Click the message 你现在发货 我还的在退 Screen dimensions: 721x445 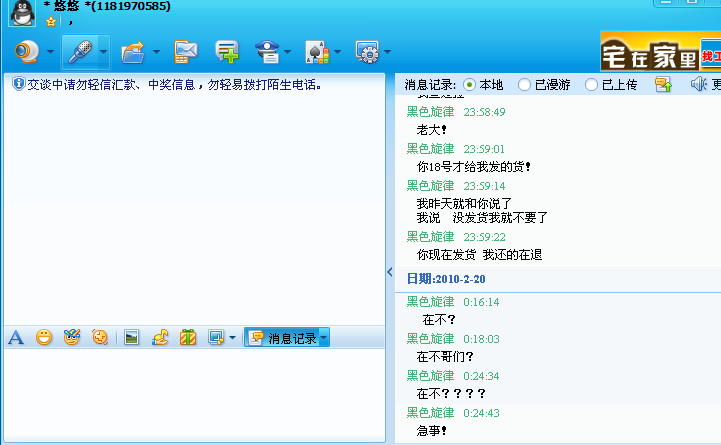pyautogui.click(x=479, y=255)
